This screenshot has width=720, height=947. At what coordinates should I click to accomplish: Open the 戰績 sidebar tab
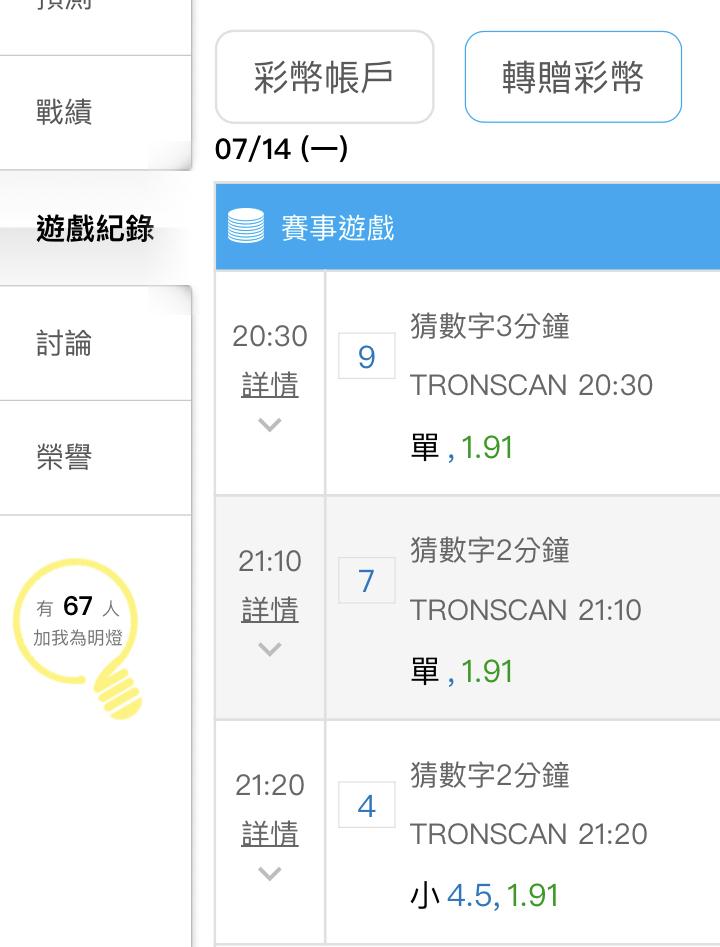[95, 113]
